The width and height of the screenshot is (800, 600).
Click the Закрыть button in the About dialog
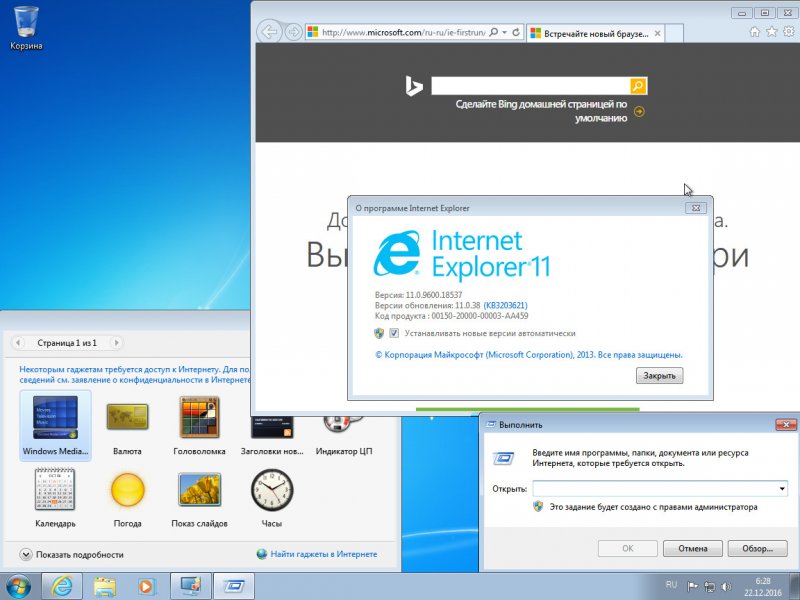click(x=659, y=376)
